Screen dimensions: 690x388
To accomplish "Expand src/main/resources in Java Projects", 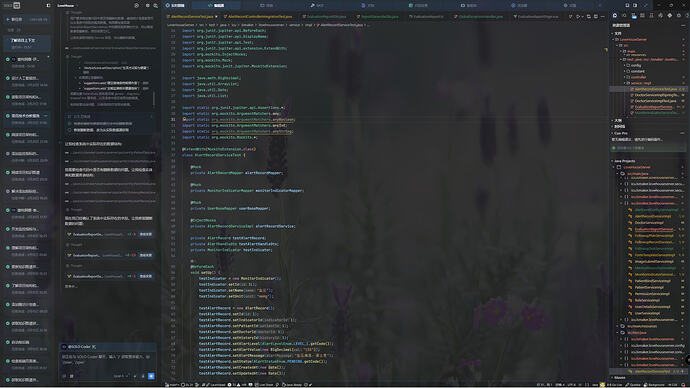I will click(x=617, y=326).
